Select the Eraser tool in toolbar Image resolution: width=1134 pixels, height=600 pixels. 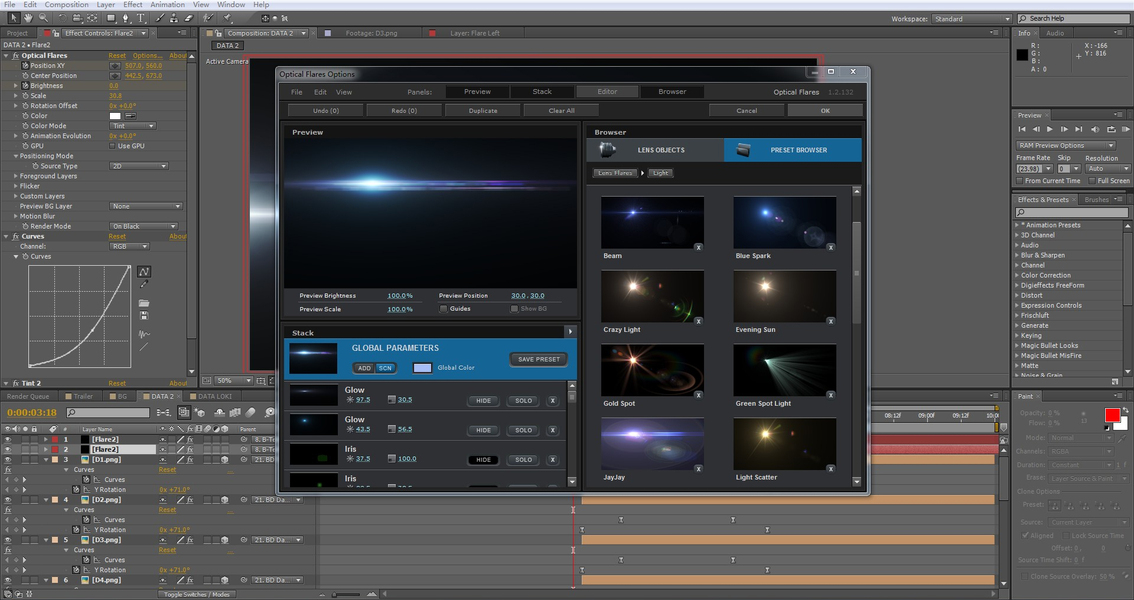point(188,18)
